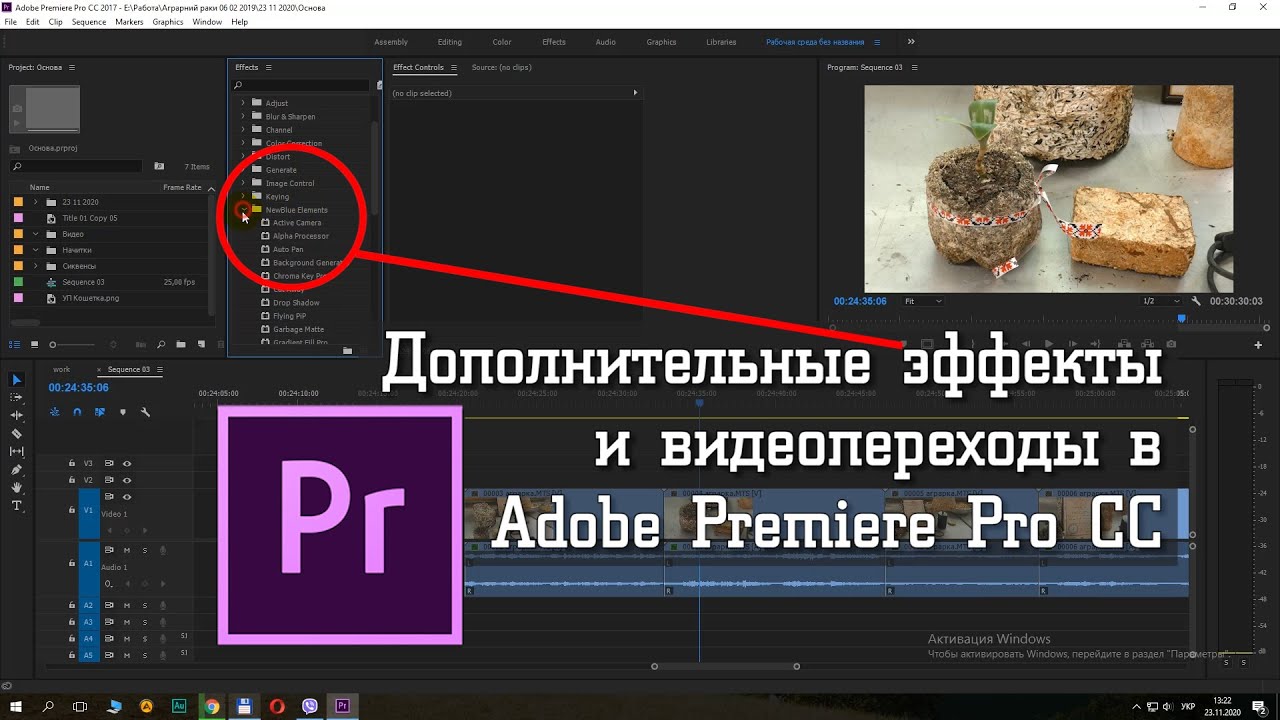This screenshot has width=1280, height=720.
Task: Mute audio track A1
Action: point(127,550)
